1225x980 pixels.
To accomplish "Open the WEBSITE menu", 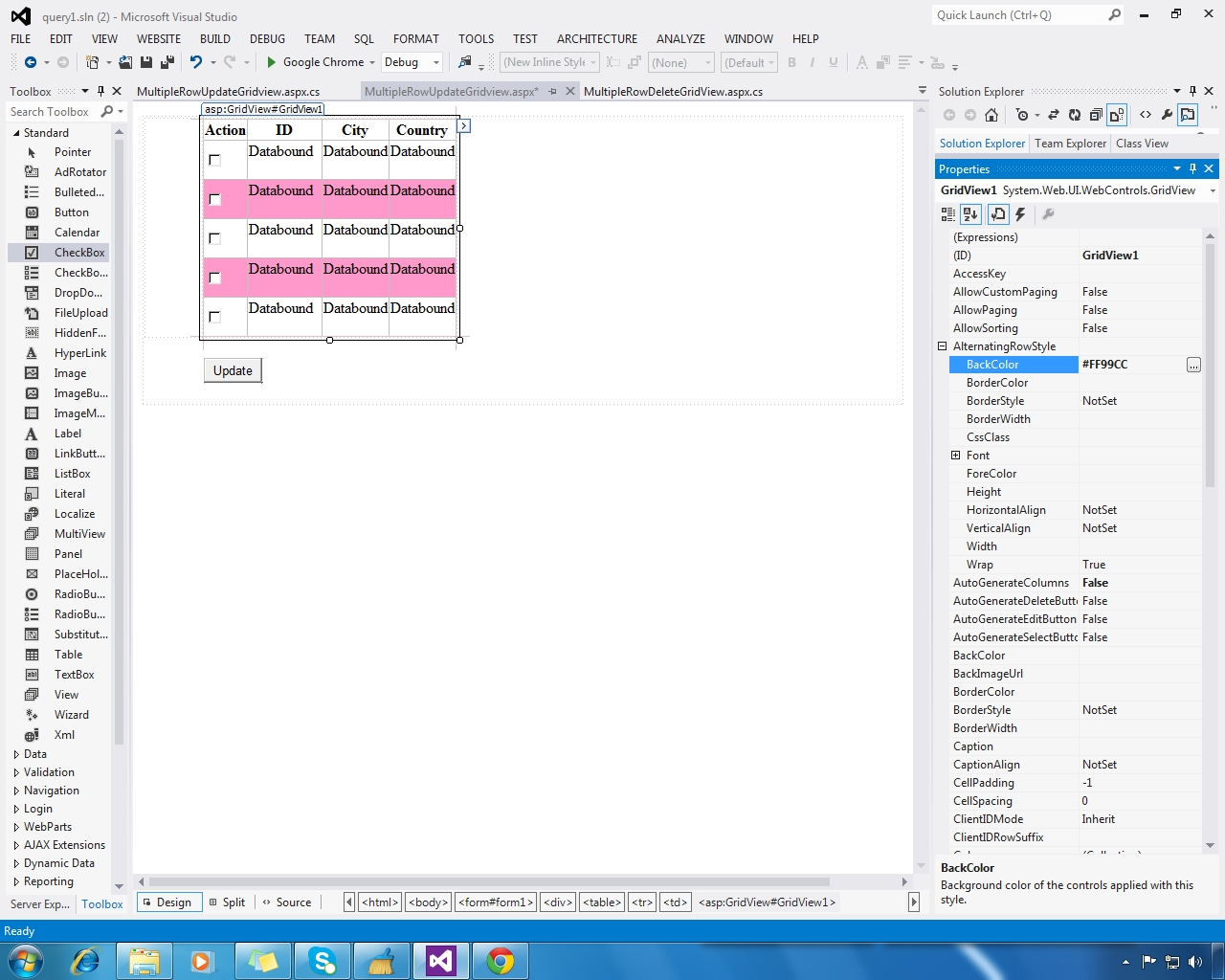I will (x=158, y=39).
